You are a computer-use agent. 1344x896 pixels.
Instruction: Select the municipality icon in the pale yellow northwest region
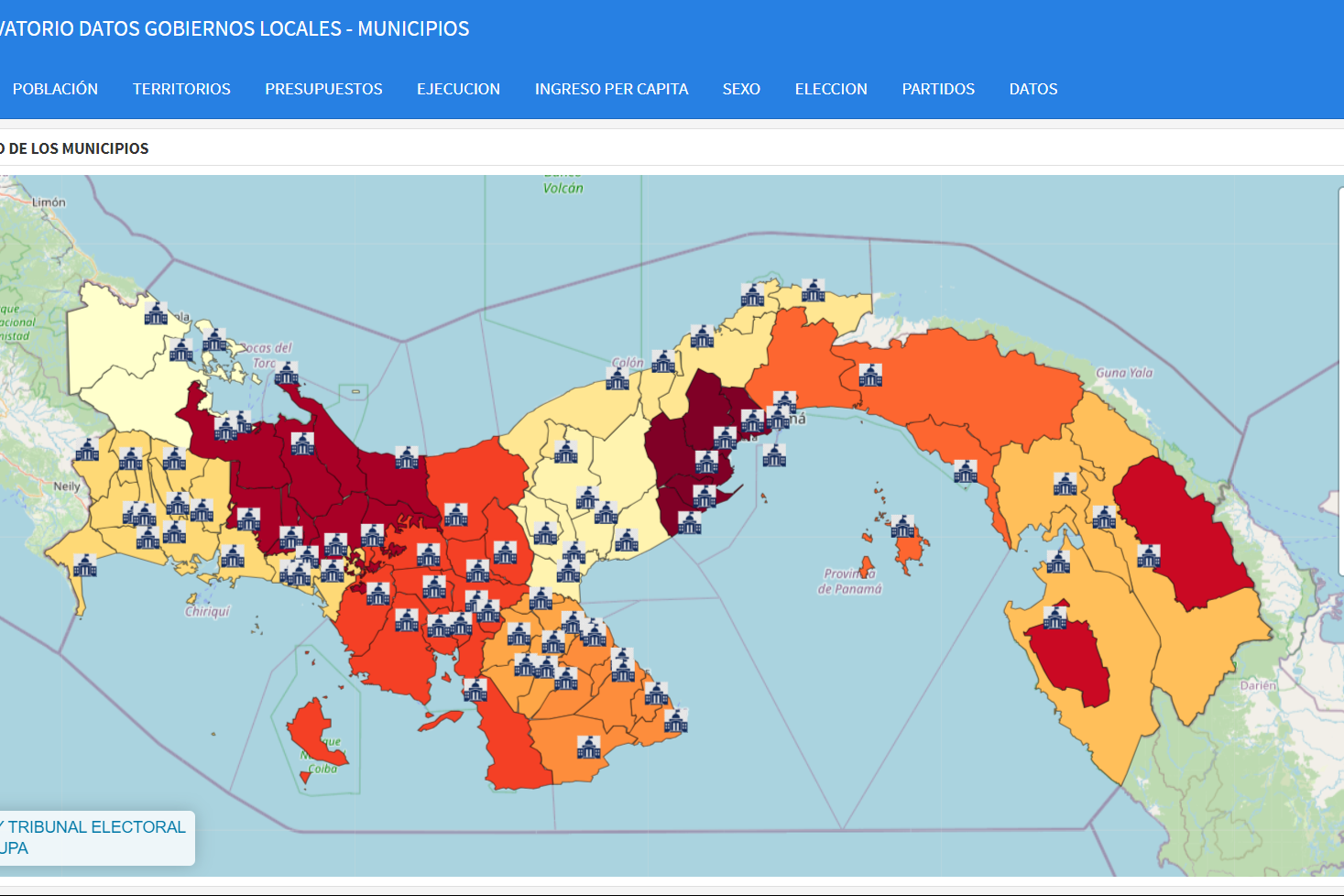[x=156, y=314]
